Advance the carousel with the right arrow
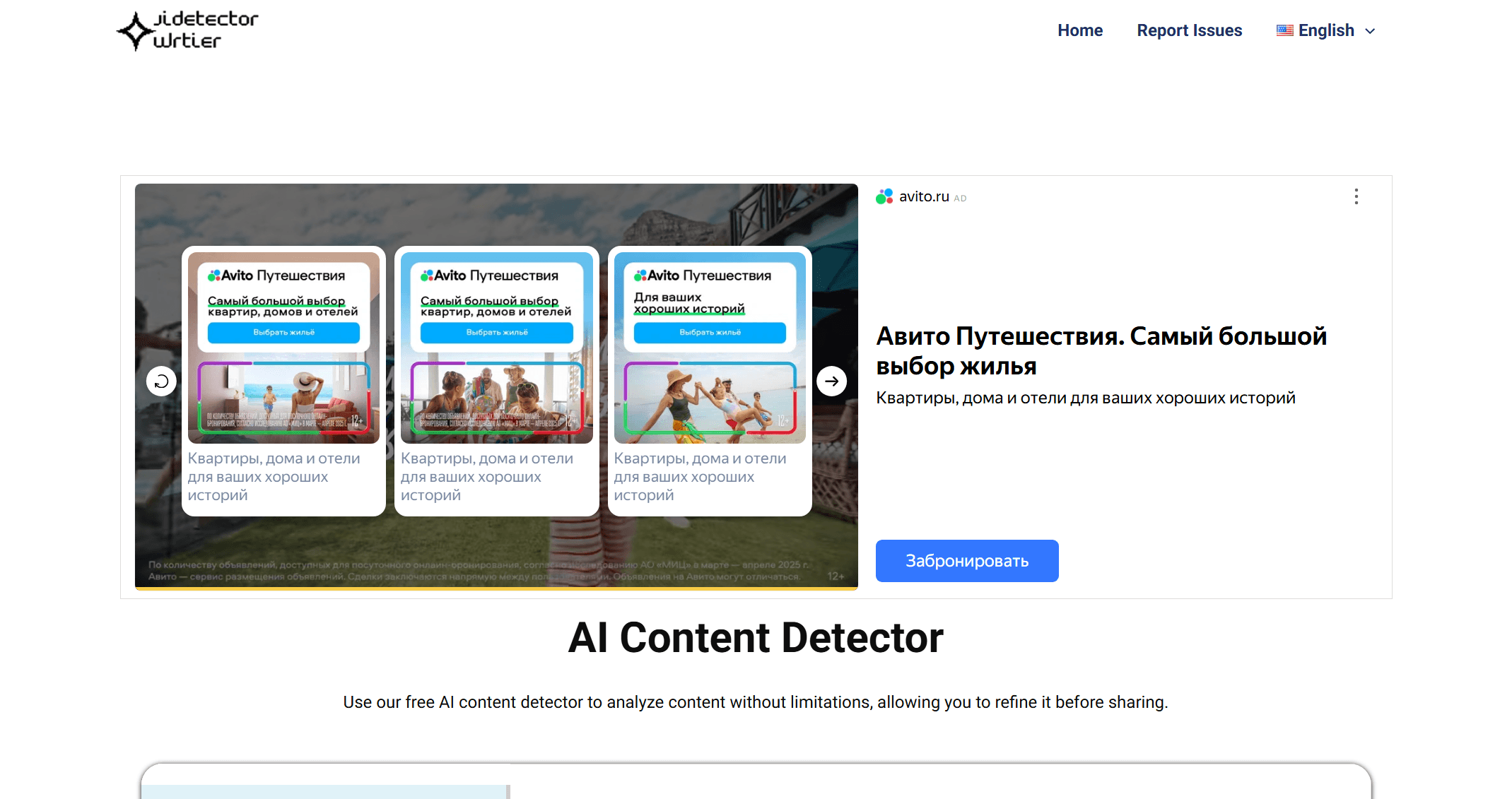 (x=831, y=381)
